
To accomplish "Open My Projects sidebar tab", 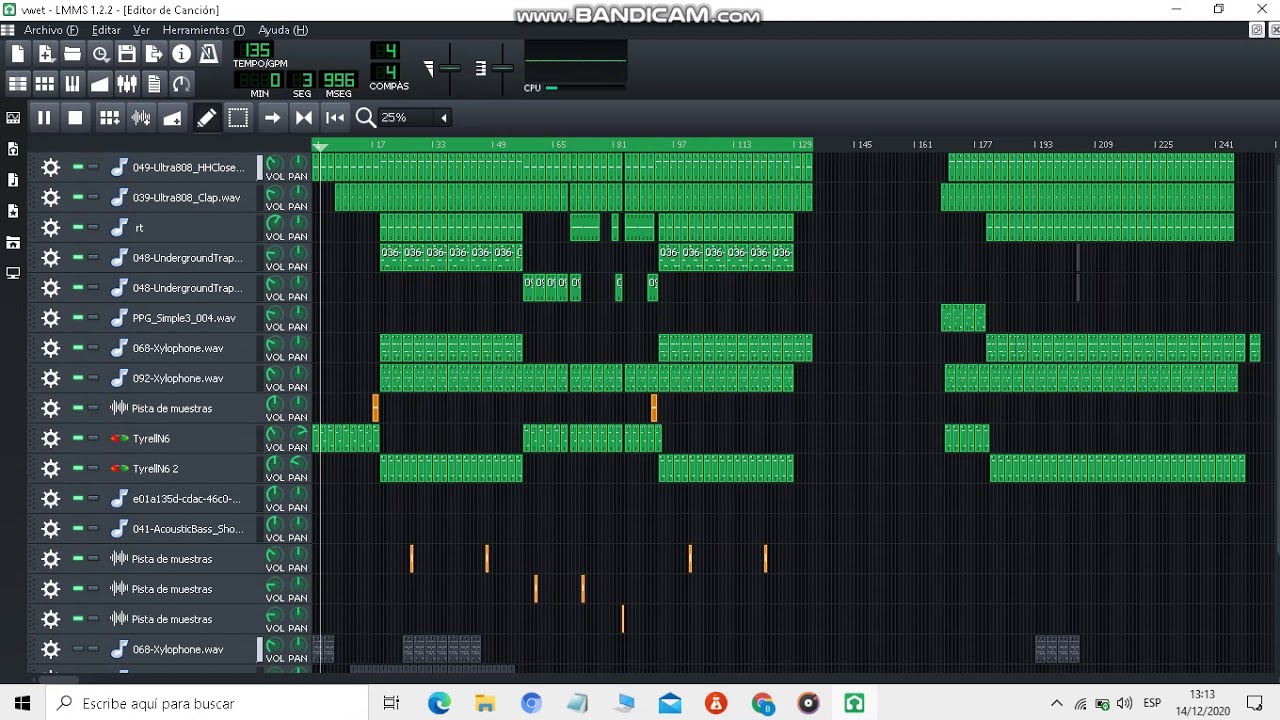I will [13, 149].
